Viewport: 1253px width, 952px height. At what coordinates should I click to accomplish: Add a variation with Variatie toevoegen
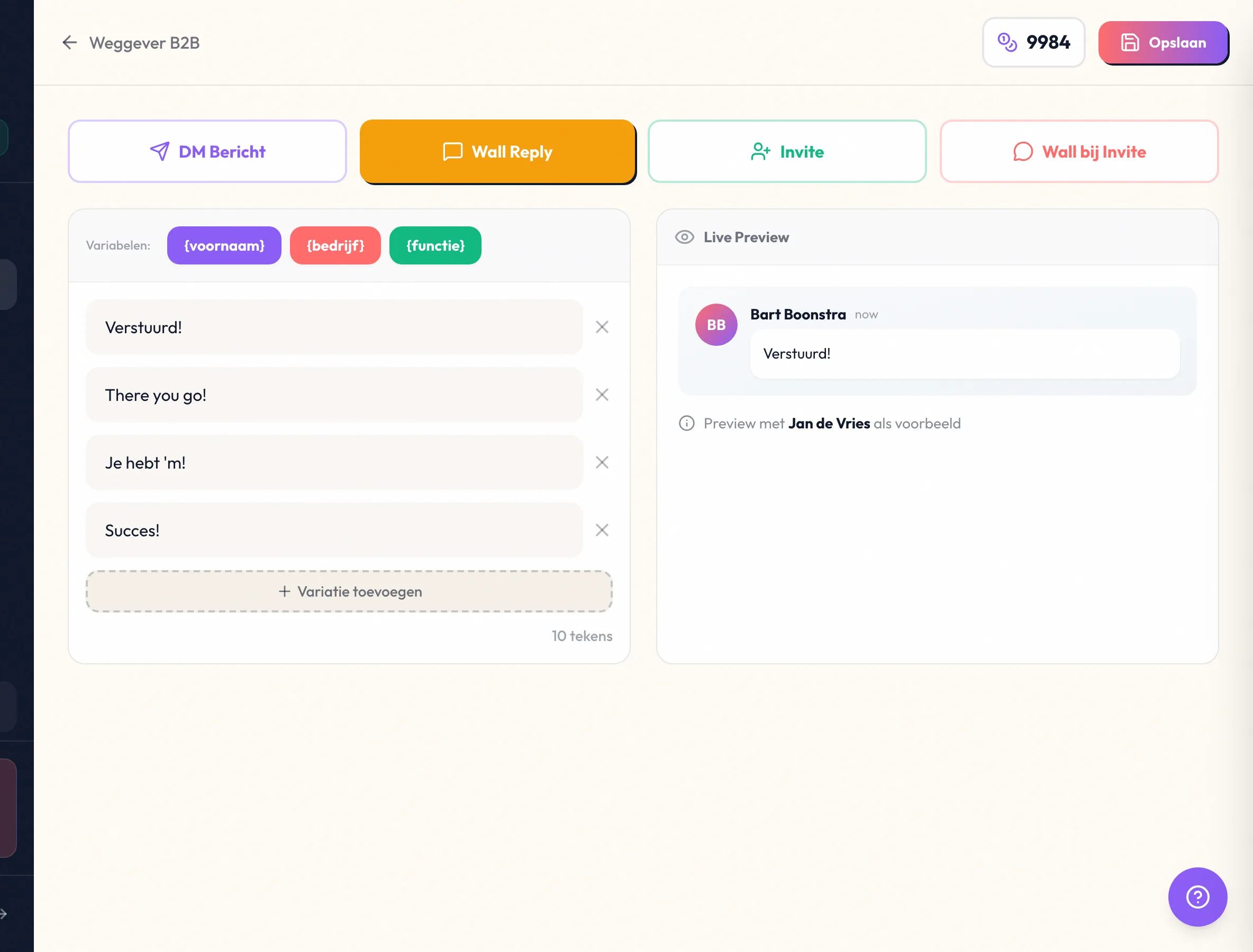click(349, 592)
